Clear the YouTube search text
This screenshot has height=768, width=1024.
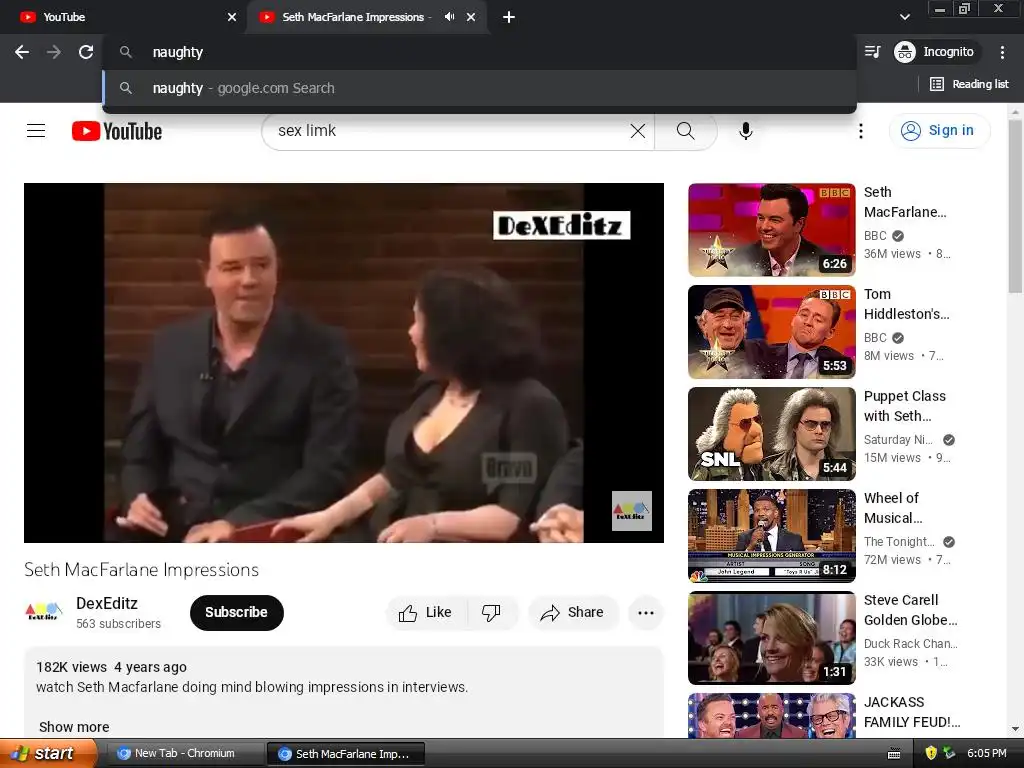[x=638, y=131]
